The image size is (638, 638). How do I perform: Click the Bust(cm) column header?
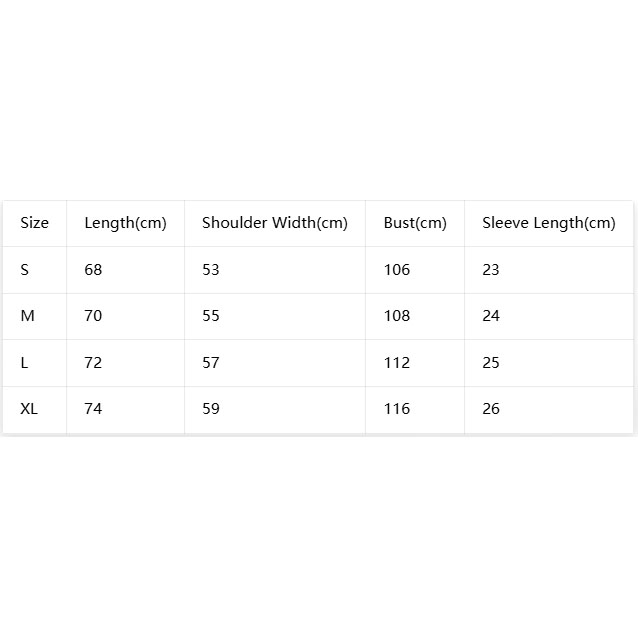415,223
